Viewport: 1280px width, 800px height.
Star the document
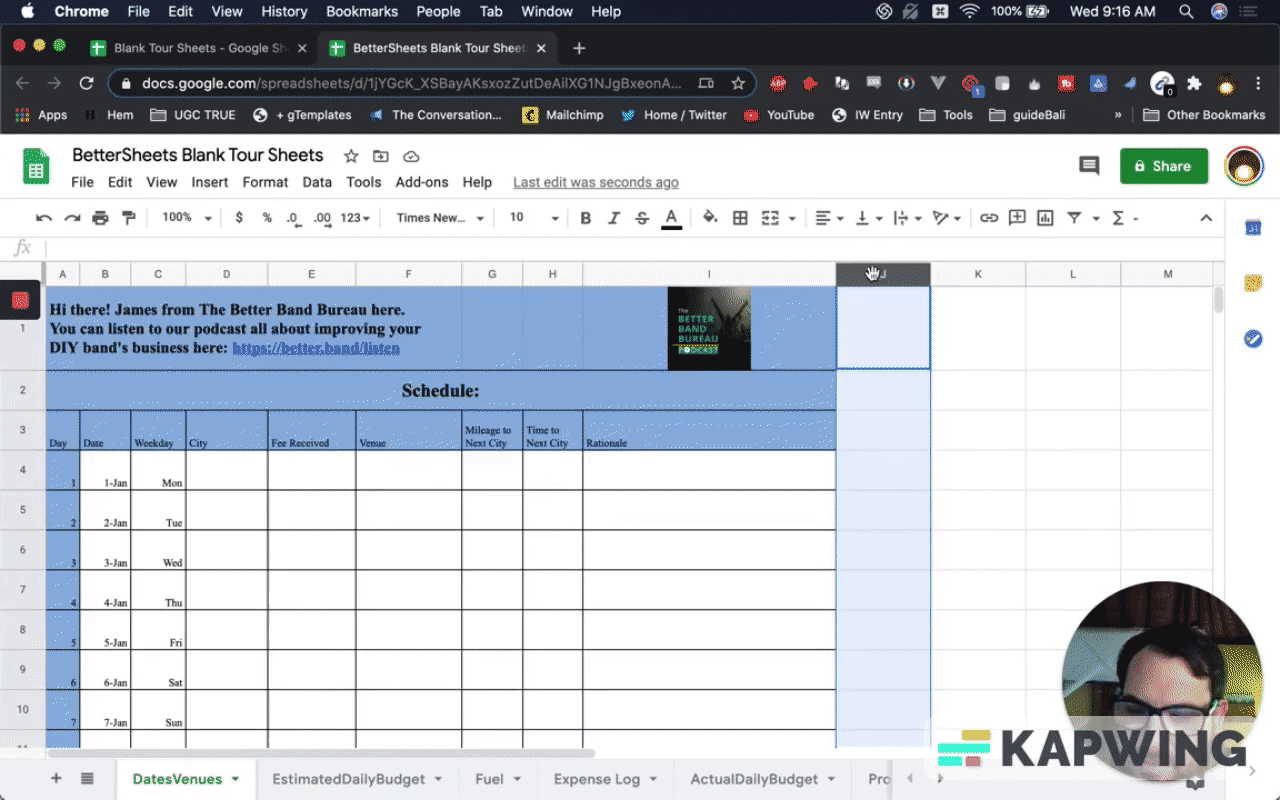tap(351, 156)
